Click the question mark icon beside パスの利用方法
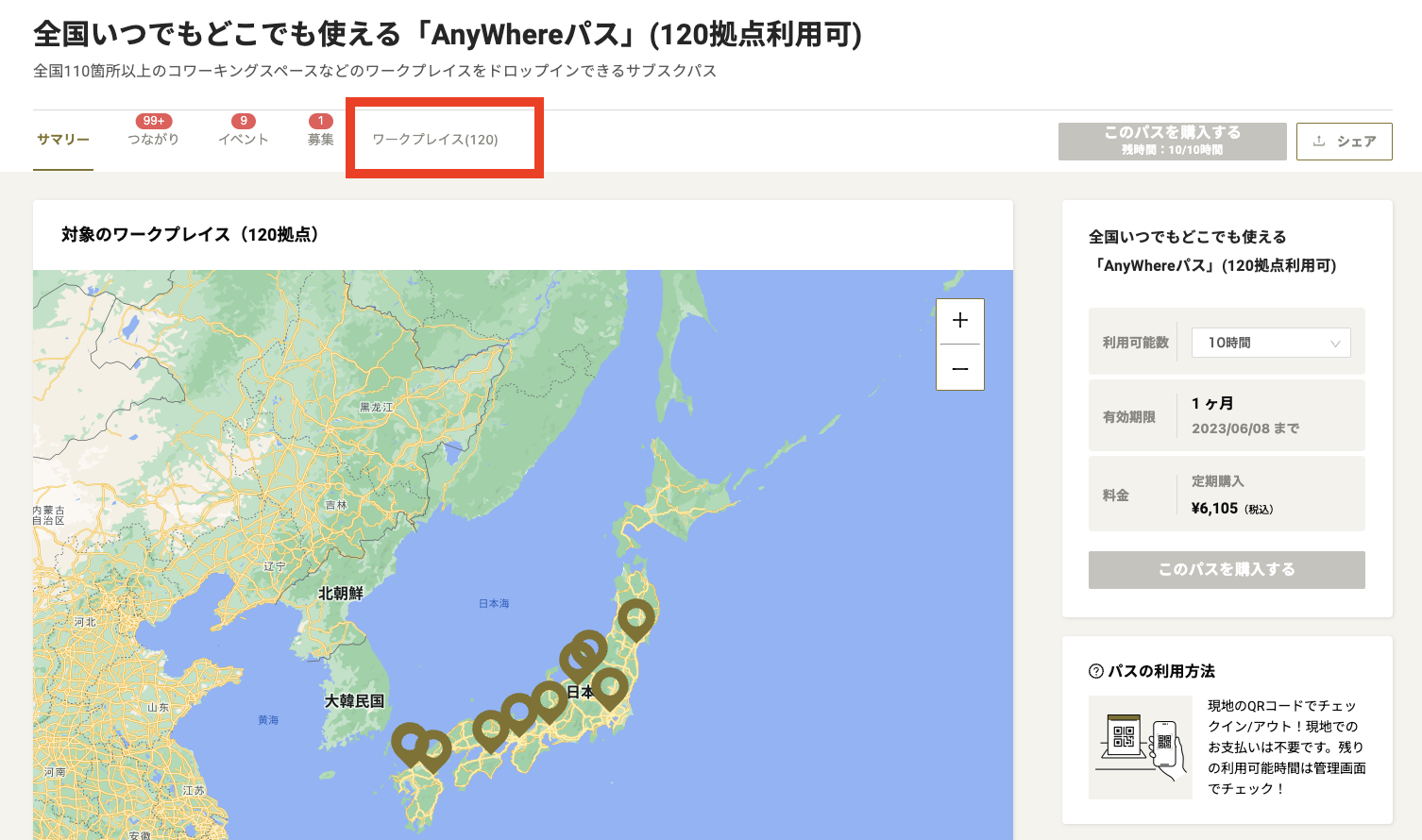 (x=1096, y=672)
